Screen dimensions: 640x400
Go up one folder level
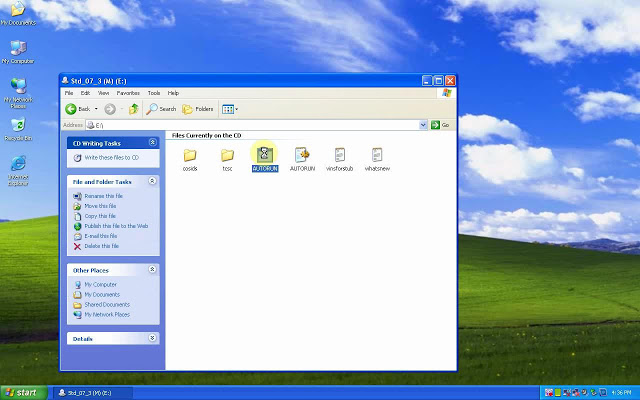pyautogui.click(x=133, y=109)
